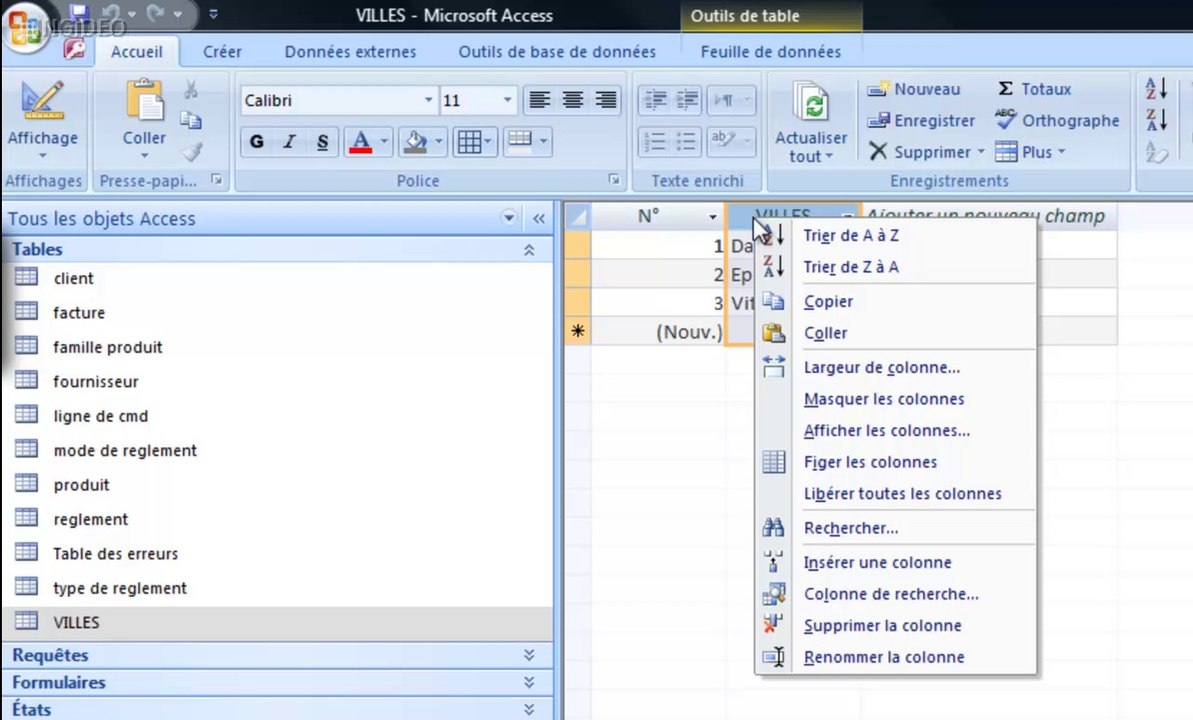Screen dimensions: 1193x720
Task: Expand the Requêtes group
Action: click(x=529, y=655)
